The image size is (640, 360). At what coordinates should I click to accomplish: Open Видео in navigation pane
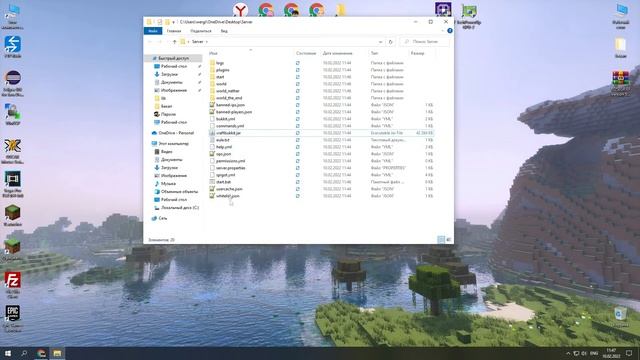point(167,151)
